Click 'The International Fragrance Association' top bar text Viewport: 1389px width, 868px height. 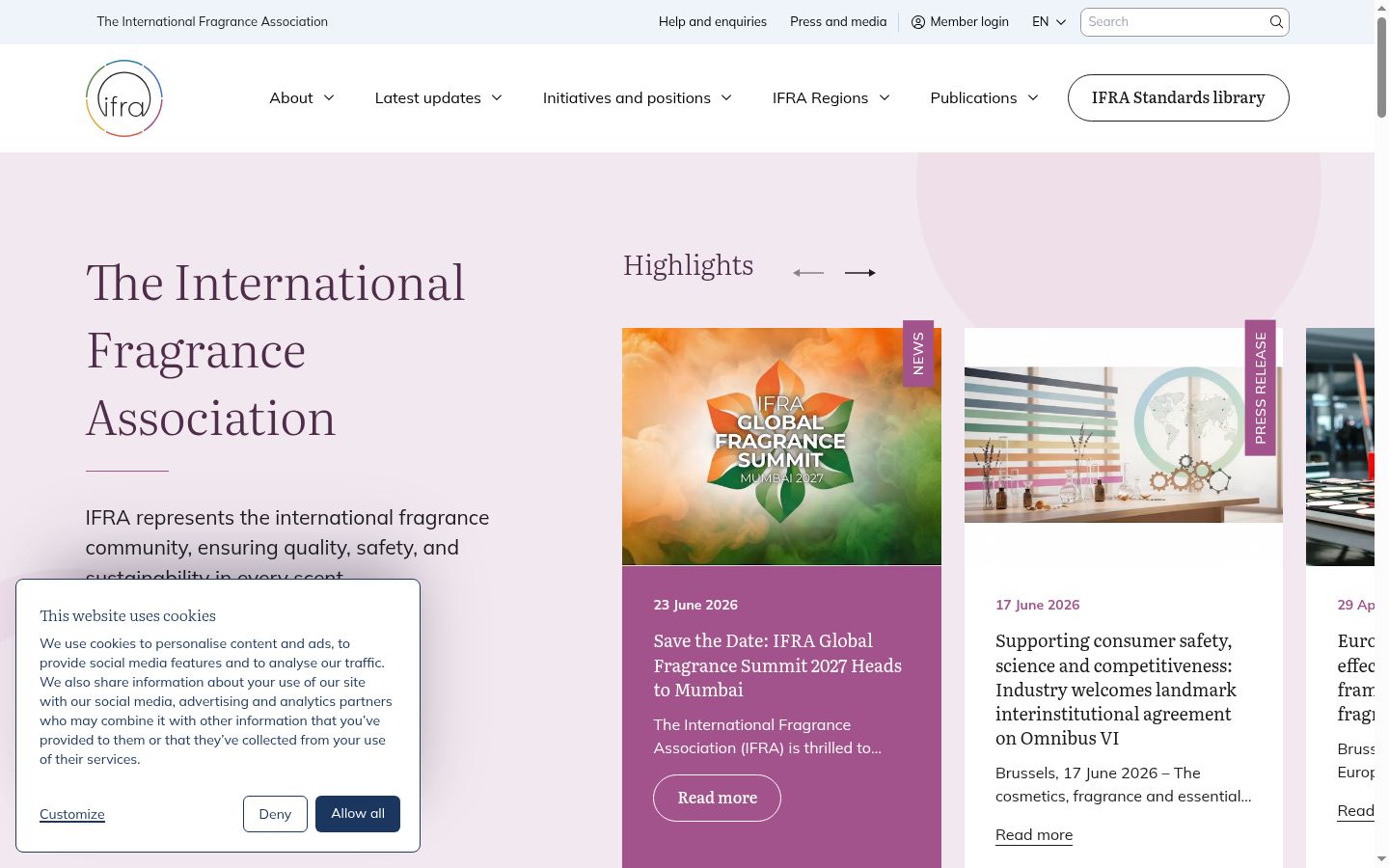(212, 22)
